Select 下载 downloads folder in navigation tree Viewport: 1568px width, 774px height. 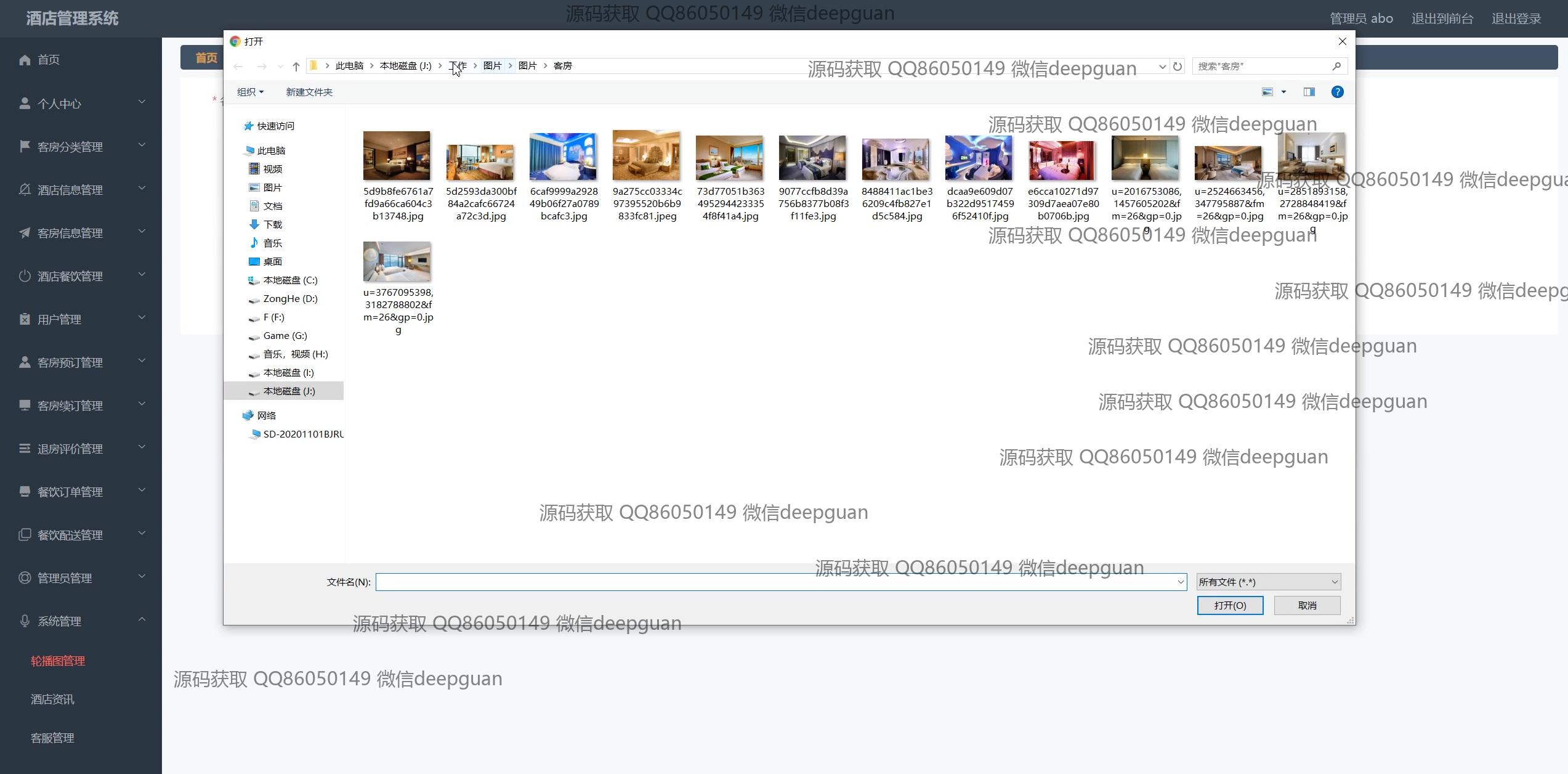[x=272, y=224]
